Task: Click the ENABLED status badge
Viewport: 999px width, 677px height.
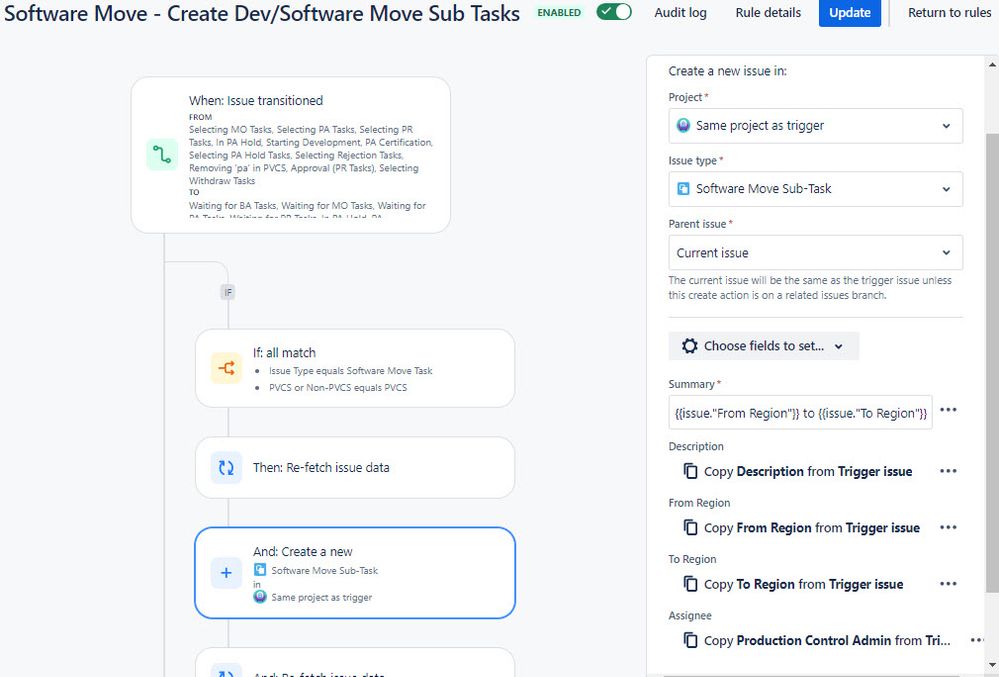Action: click(559, 13)
